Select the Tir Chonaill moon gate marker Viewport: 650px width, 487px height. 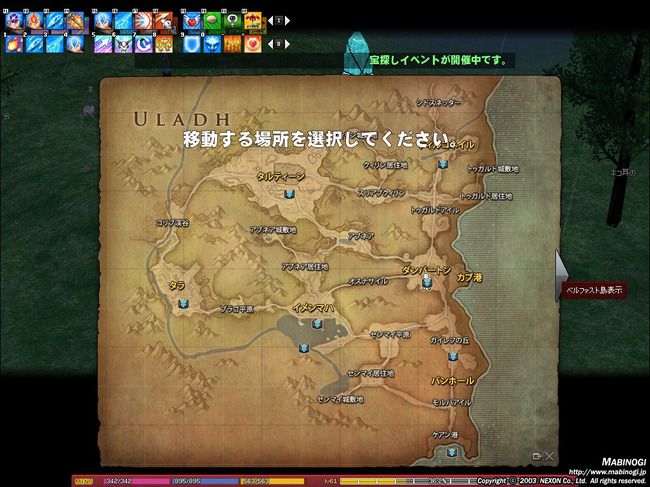443,164
